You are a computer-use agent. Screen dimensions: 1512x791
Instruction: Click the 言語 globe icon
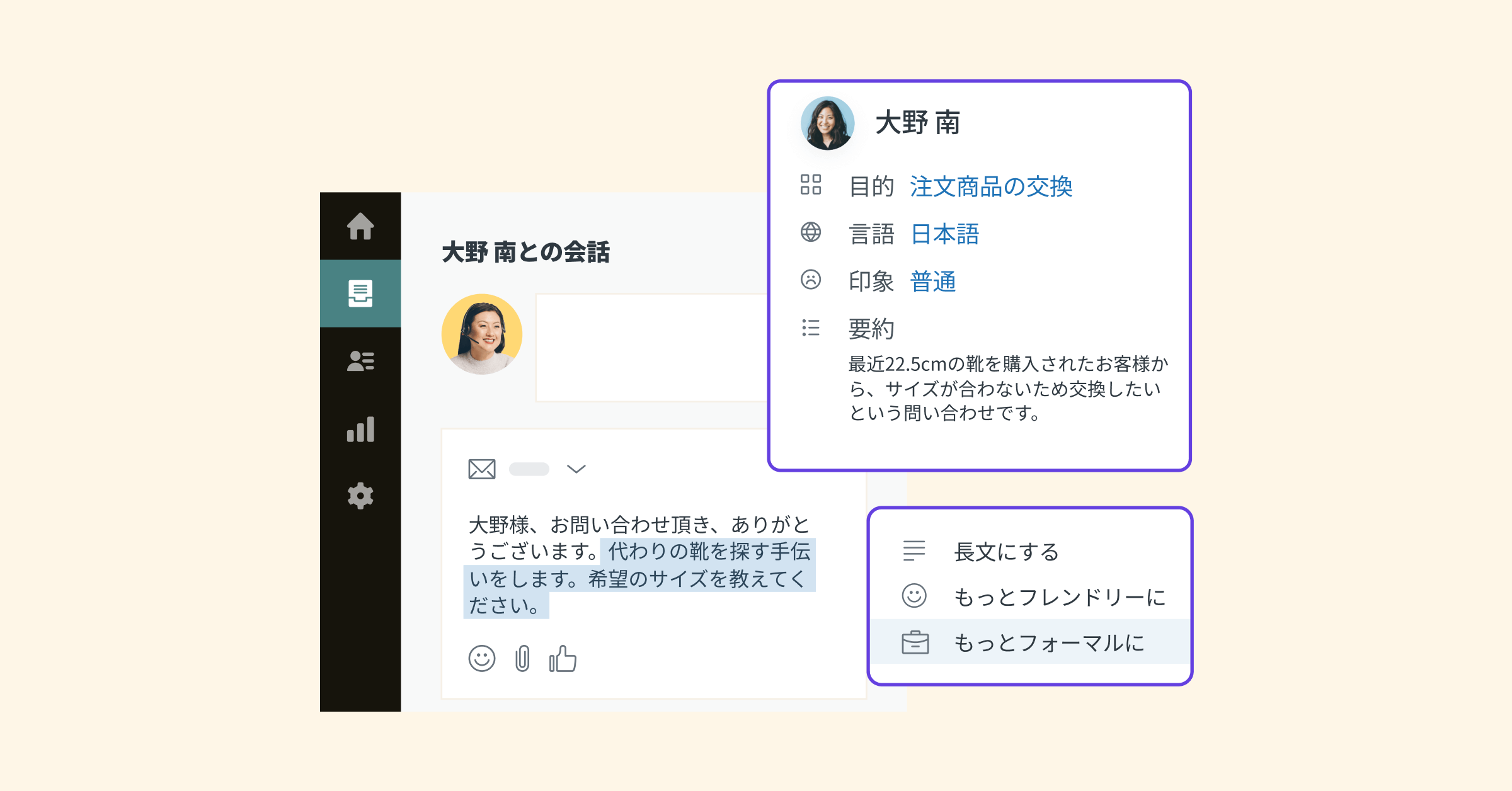click(811, 232)
